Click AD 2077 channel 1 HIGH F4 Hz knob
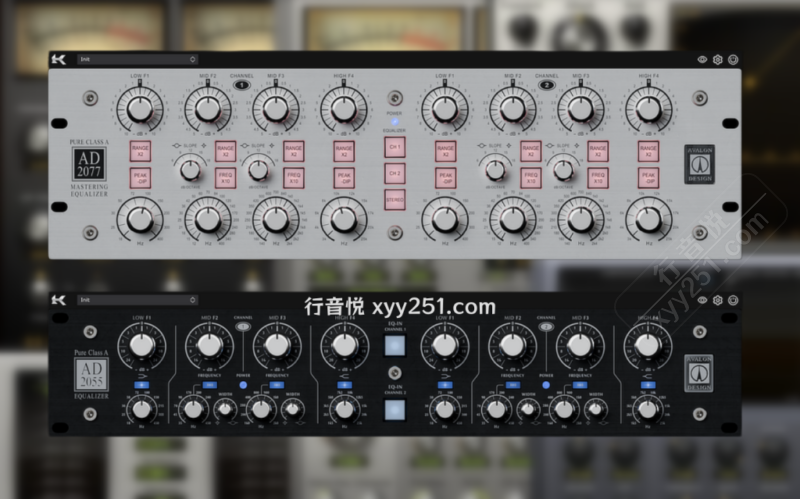Image resolution: width=800 pixels, height=499 pixels. (344, 219)
